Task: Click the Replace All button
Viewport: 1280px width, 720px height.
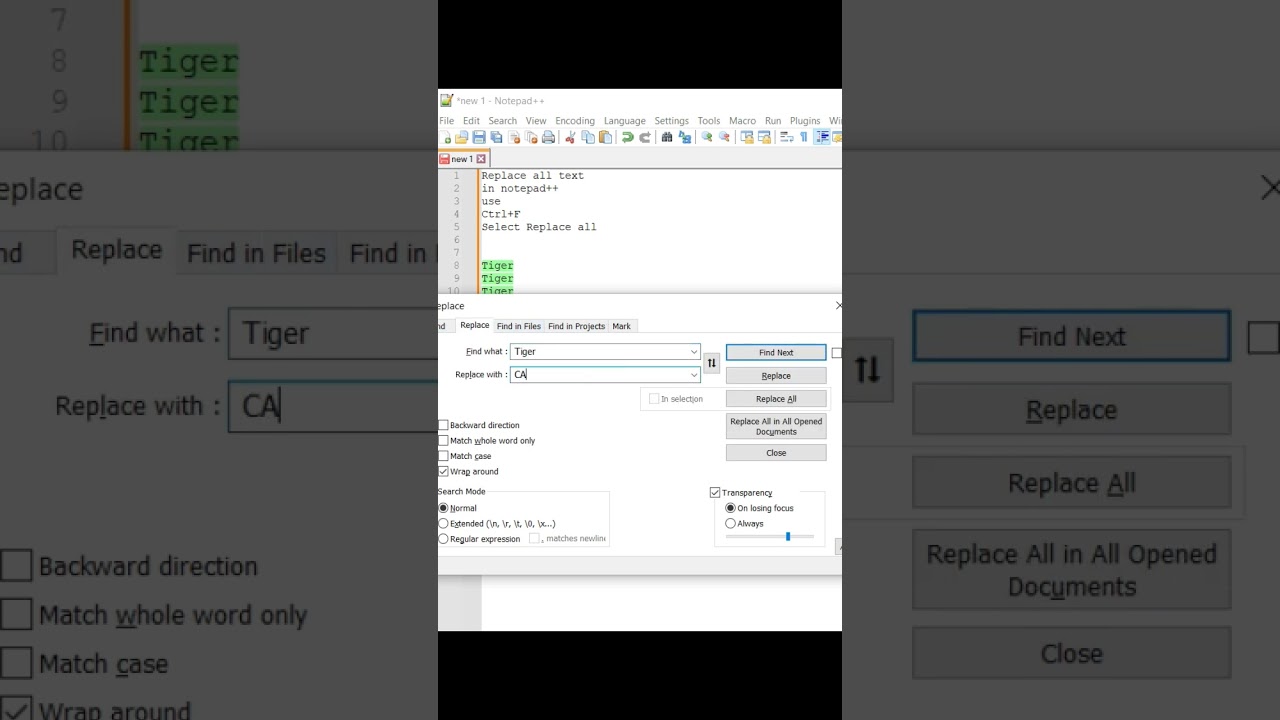Action: [x=776, y=399]
